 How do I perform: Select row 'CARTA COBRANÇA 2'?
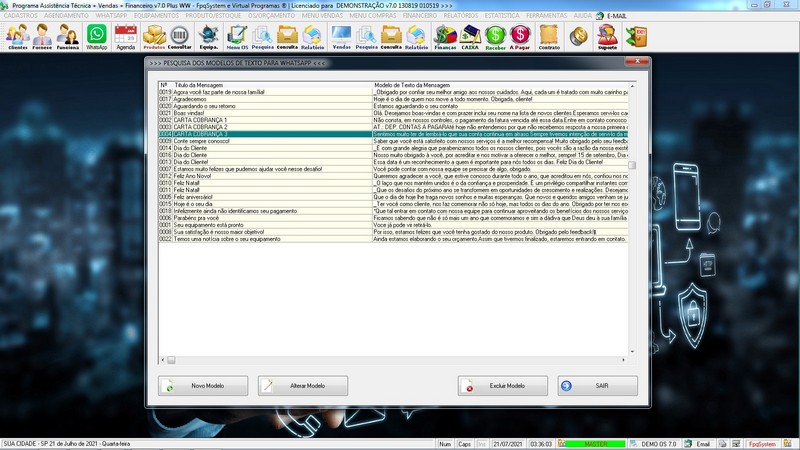(x=393, y=127)
